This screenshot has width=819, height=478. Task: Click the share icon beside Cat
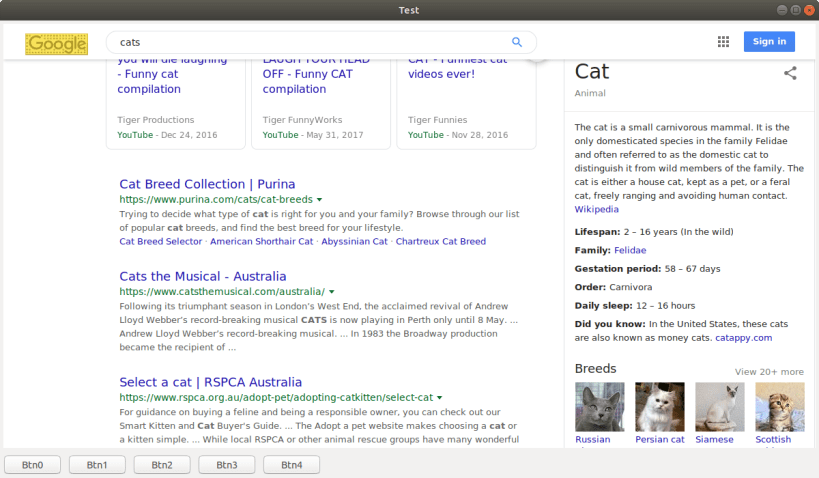(790, 73)
